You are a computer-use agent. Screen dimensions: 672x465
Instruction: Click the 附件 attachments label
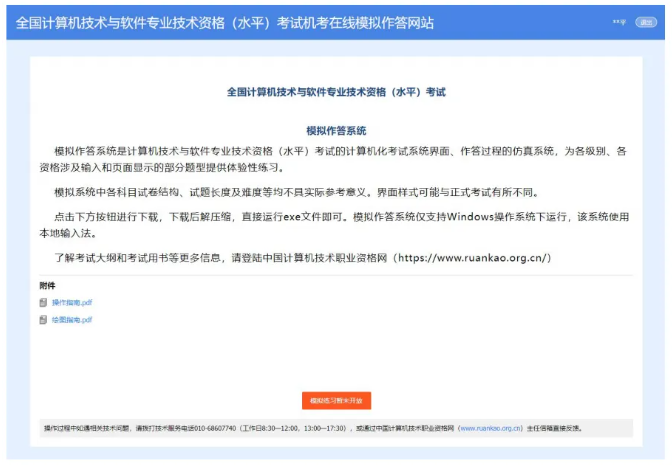click(x=47, y=286)
